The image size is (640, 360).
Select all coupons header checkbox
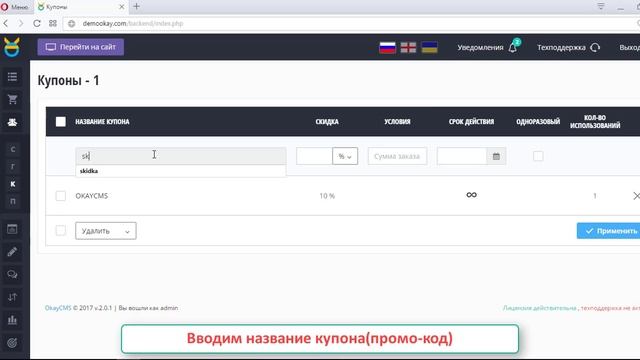(x=61, y=122)
